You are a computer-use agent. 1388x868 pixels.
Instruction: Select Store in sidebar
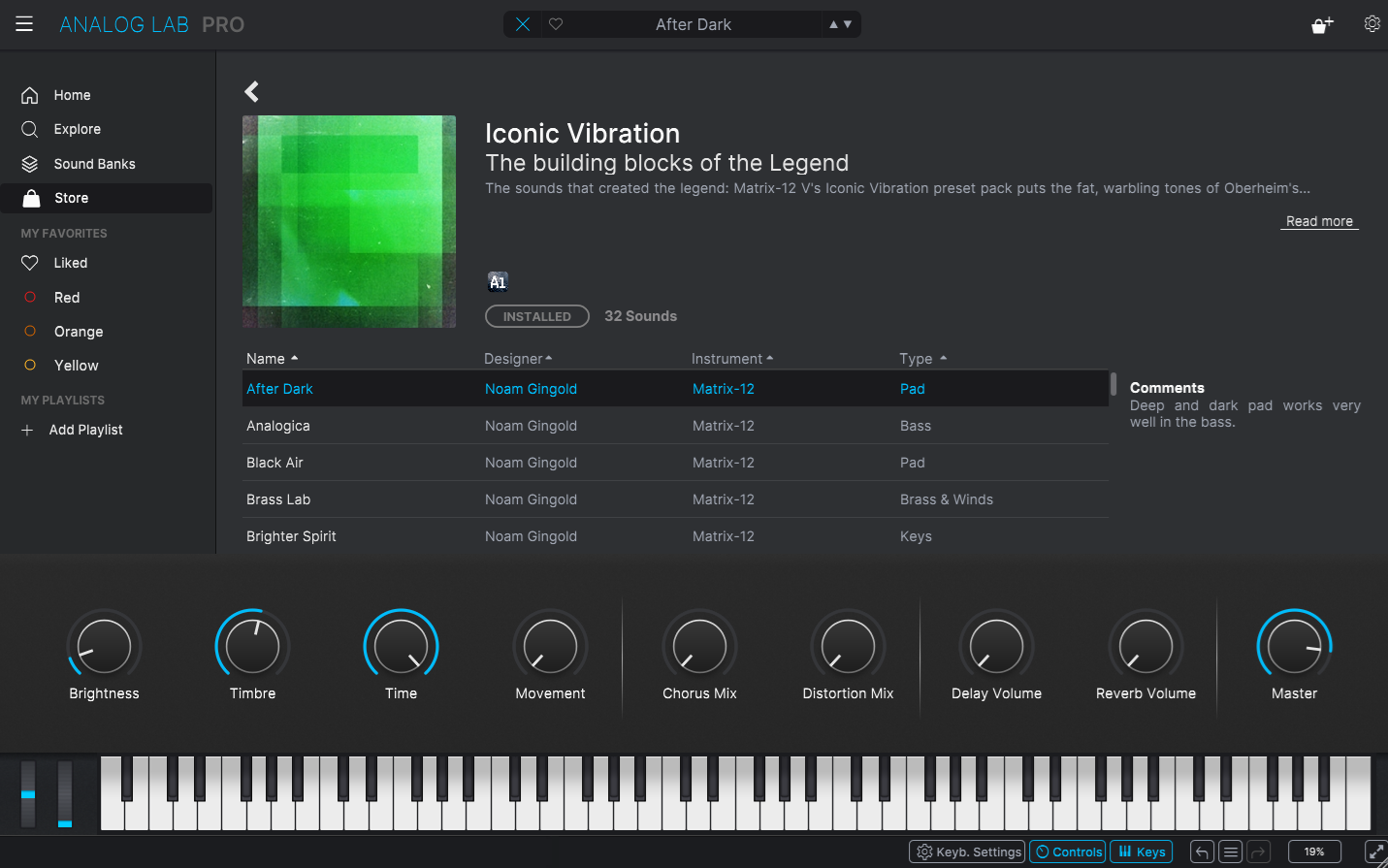[107, 198]
